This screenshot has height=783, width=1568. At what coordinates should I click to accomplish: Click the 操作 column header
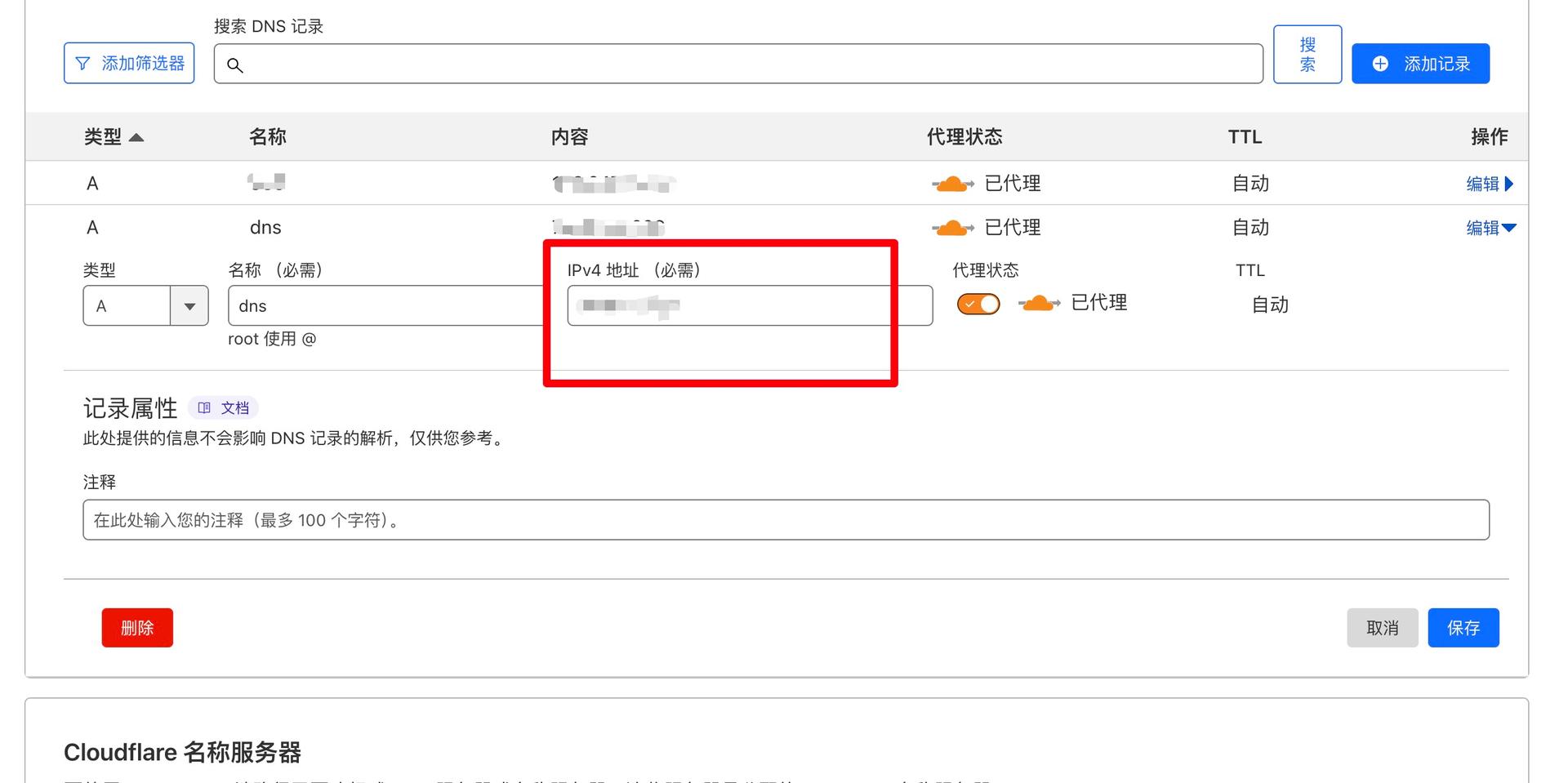point(1490,136)
